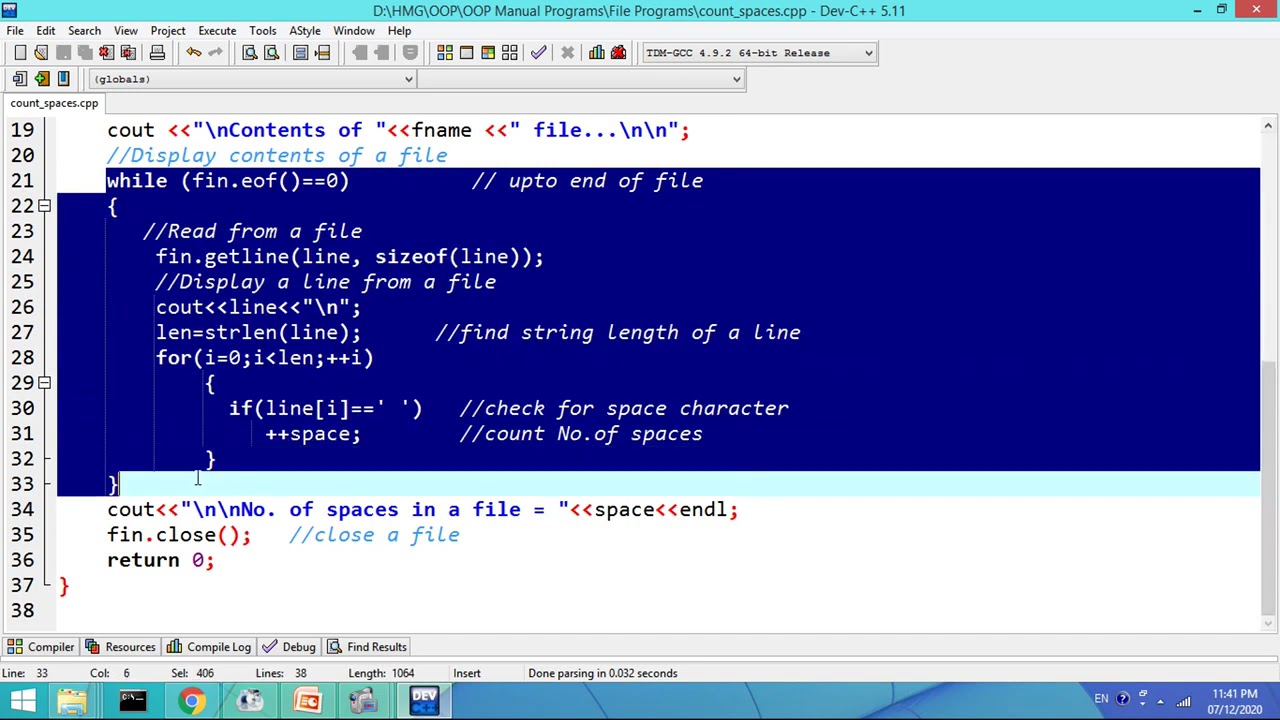This screenshot has width=1280, height=720.
Task: Click line number 34 in the gutter
Action: 22,509
